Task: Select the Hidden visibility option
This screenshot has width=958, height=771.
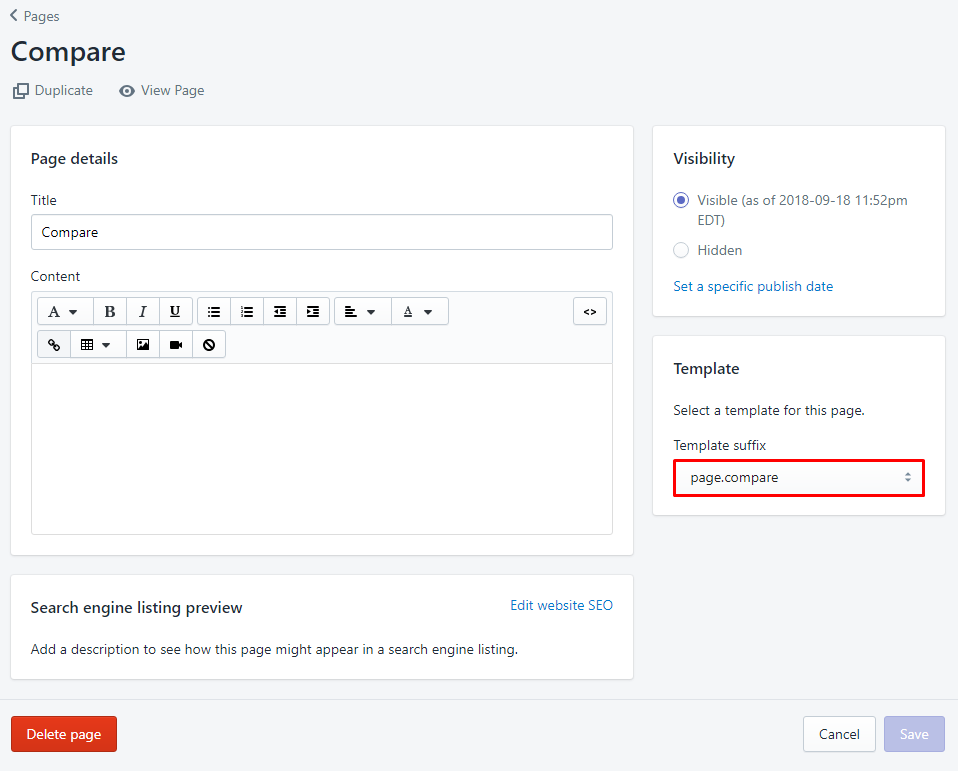Action: coord(681,250)
